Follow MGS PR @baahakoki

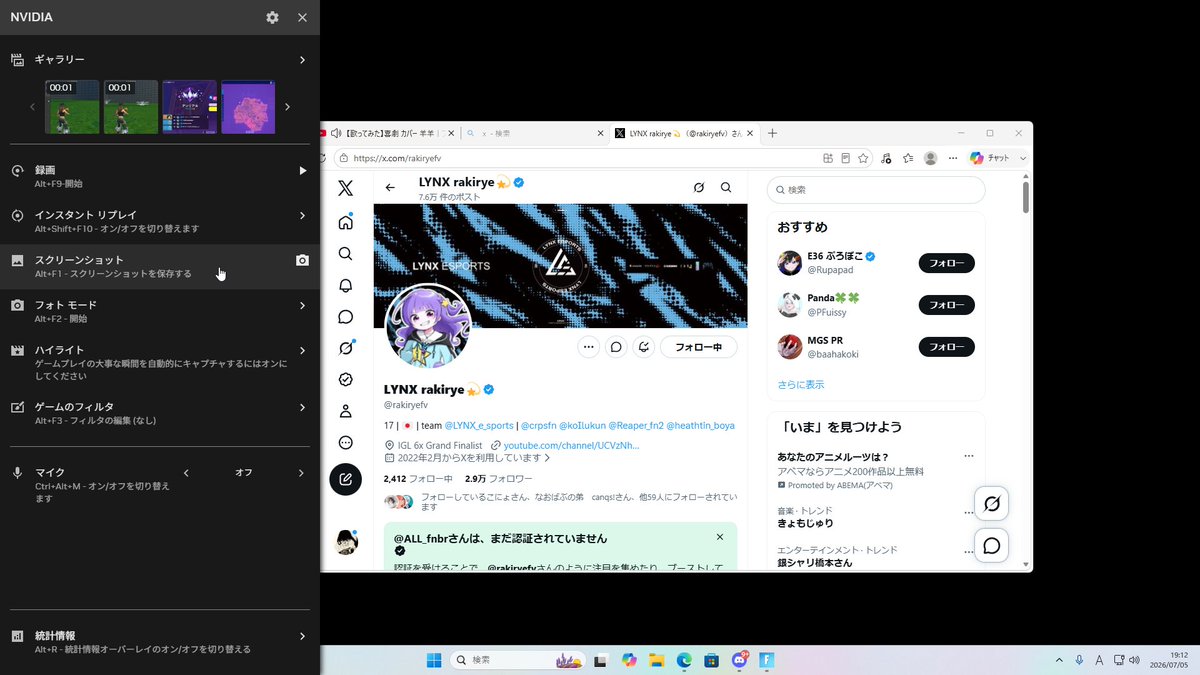point(946,347)
